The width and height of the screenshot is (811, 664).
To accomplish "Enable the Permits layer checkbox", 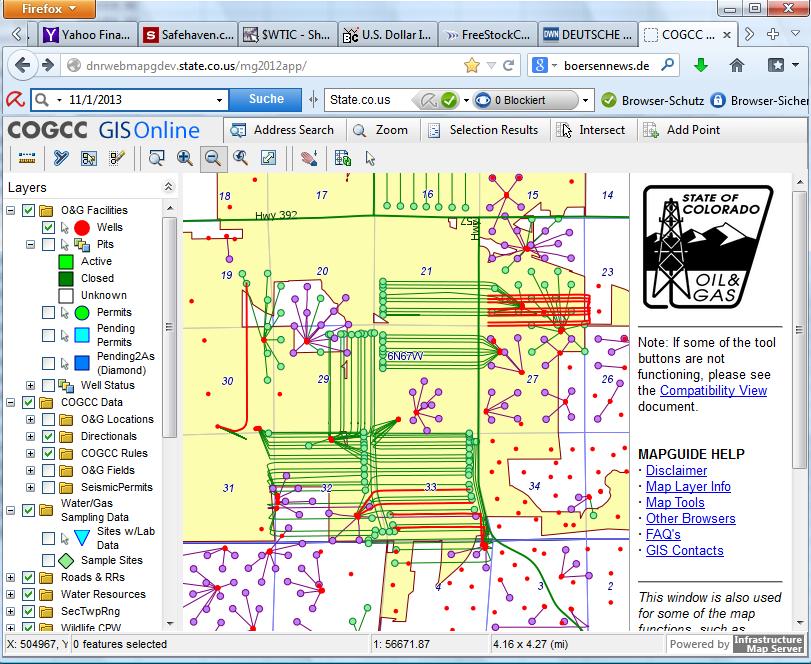I will point(49,313).
